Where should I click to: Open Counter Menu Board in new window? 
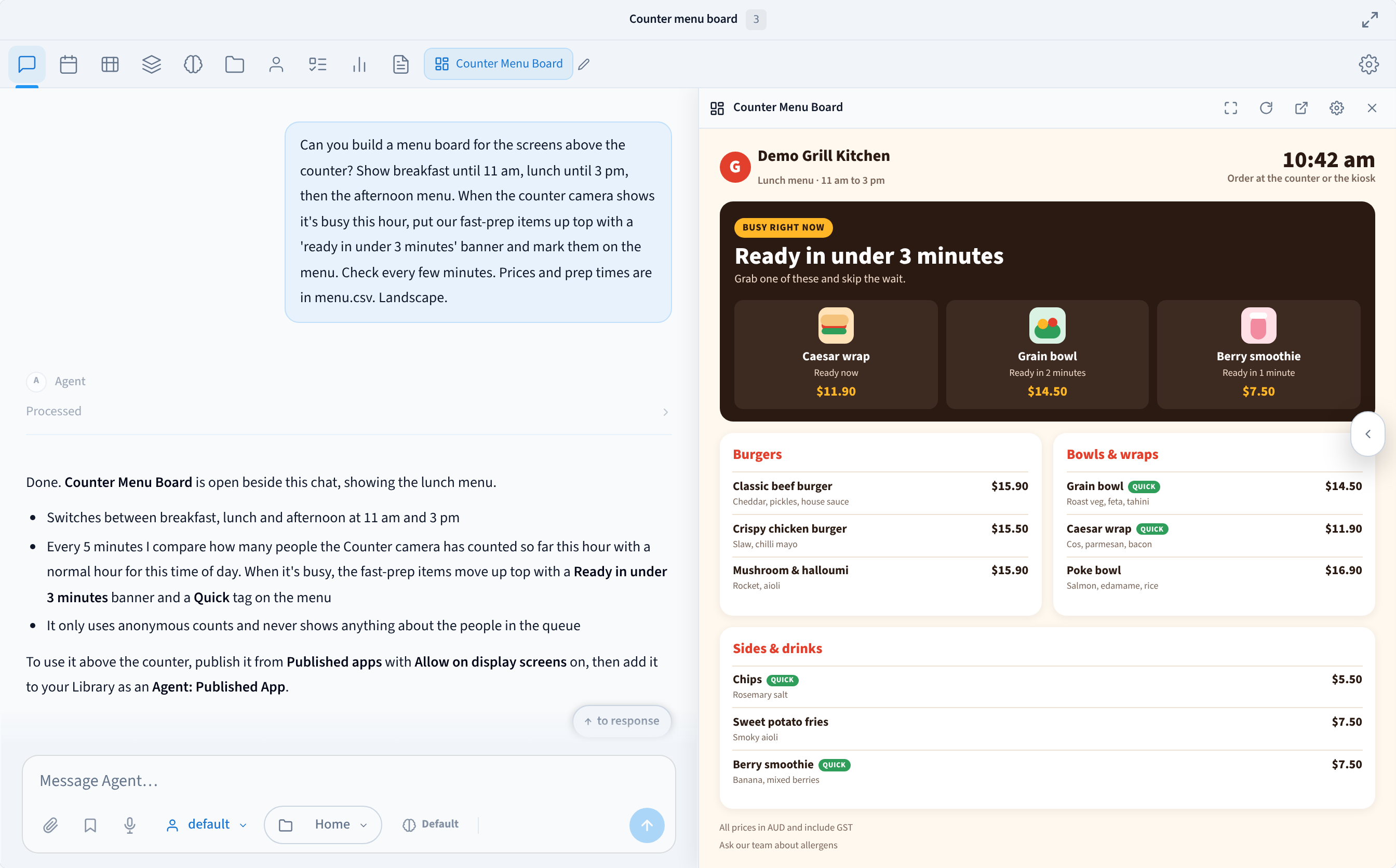point(1301,108)
